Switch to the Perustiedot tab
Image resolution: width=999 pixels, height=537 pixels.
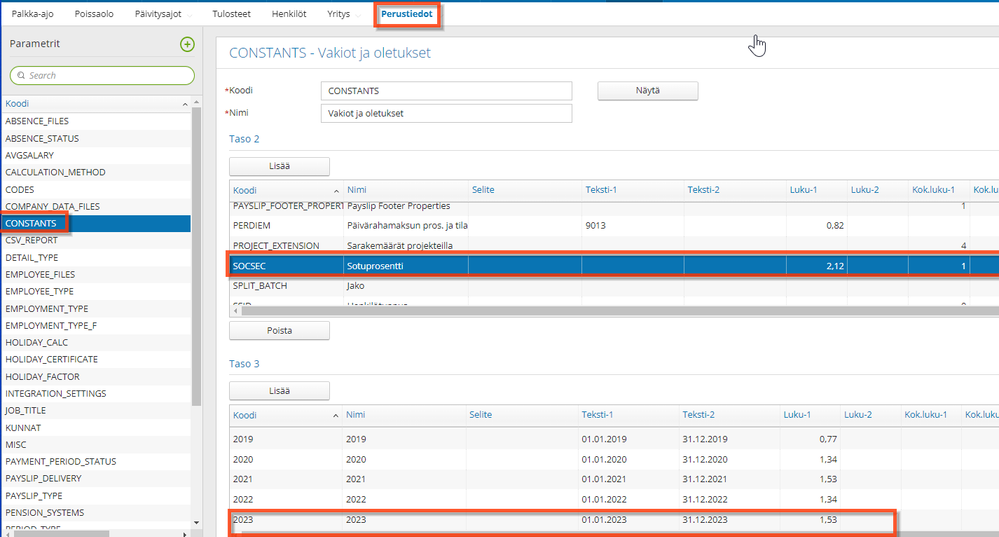coord(407,15)
